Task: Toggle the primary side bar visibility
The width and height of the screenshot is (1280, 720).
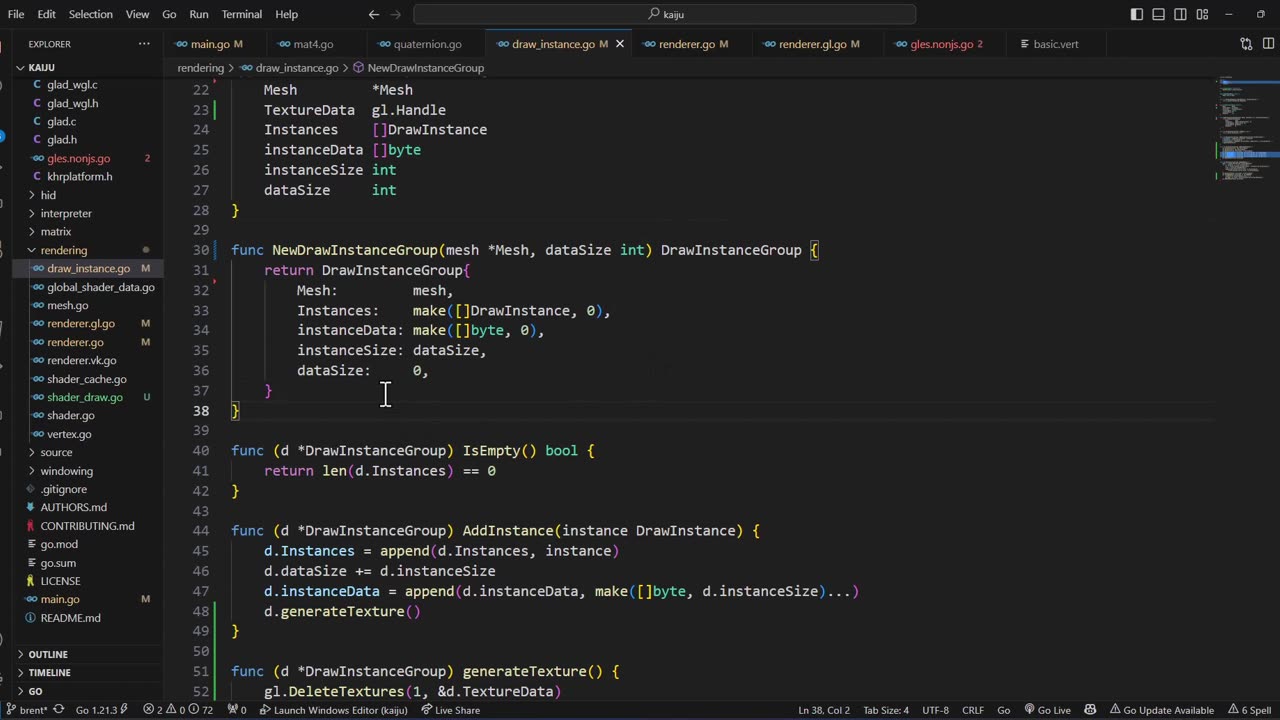Action: point(1137,14)
